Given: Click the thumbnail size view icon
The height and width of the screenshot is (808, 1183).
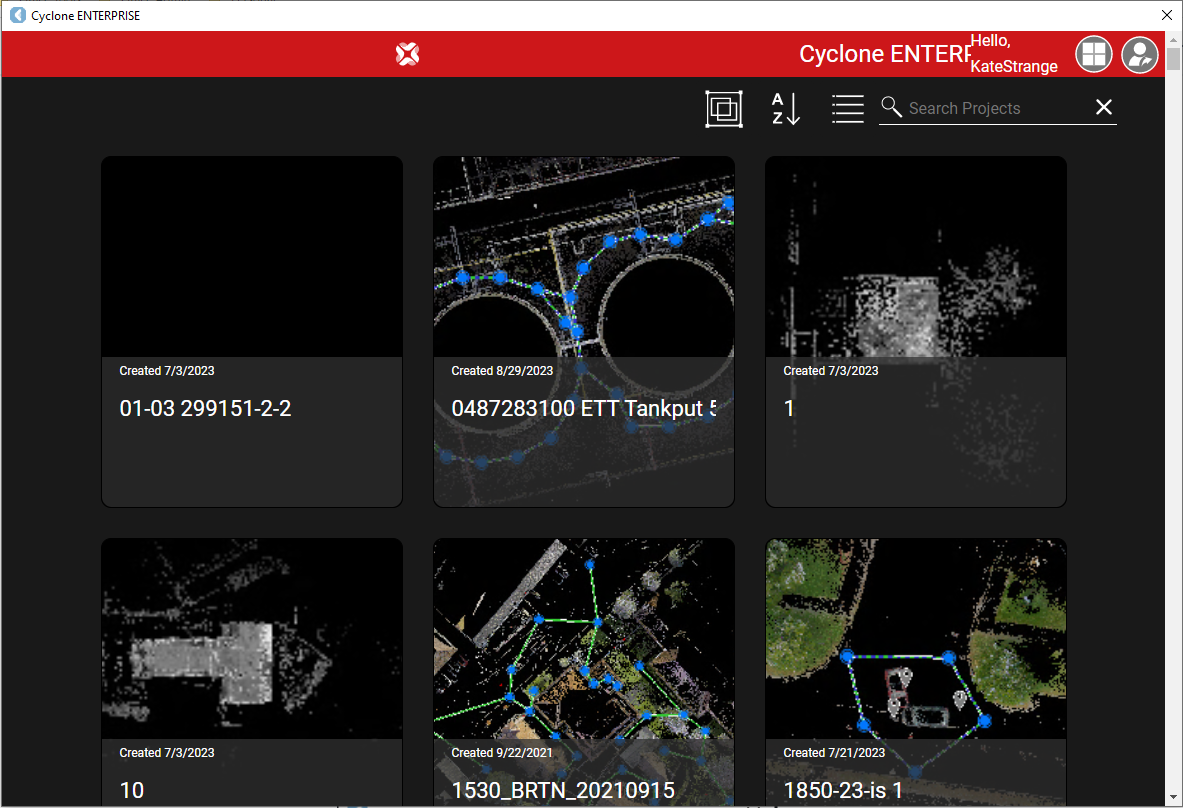Looking at the screenshot, I should click(724, 108).
